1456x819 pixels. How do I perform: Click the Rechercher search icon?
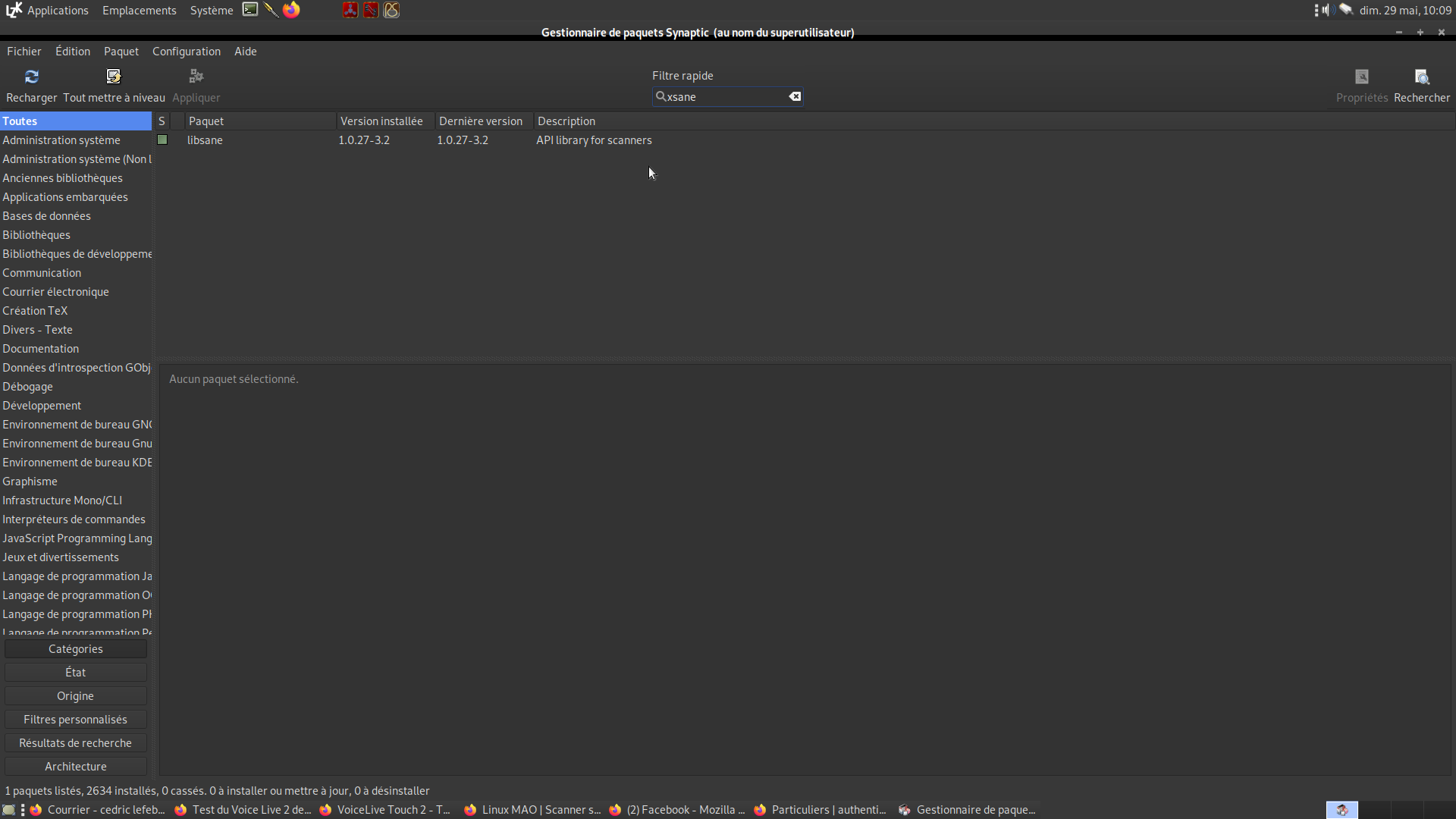(1422, 77)
